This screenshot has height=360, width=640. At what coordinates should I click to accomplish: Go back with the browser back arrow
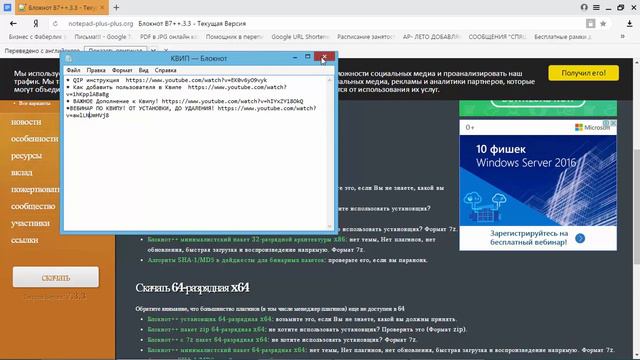click(13, 24)
